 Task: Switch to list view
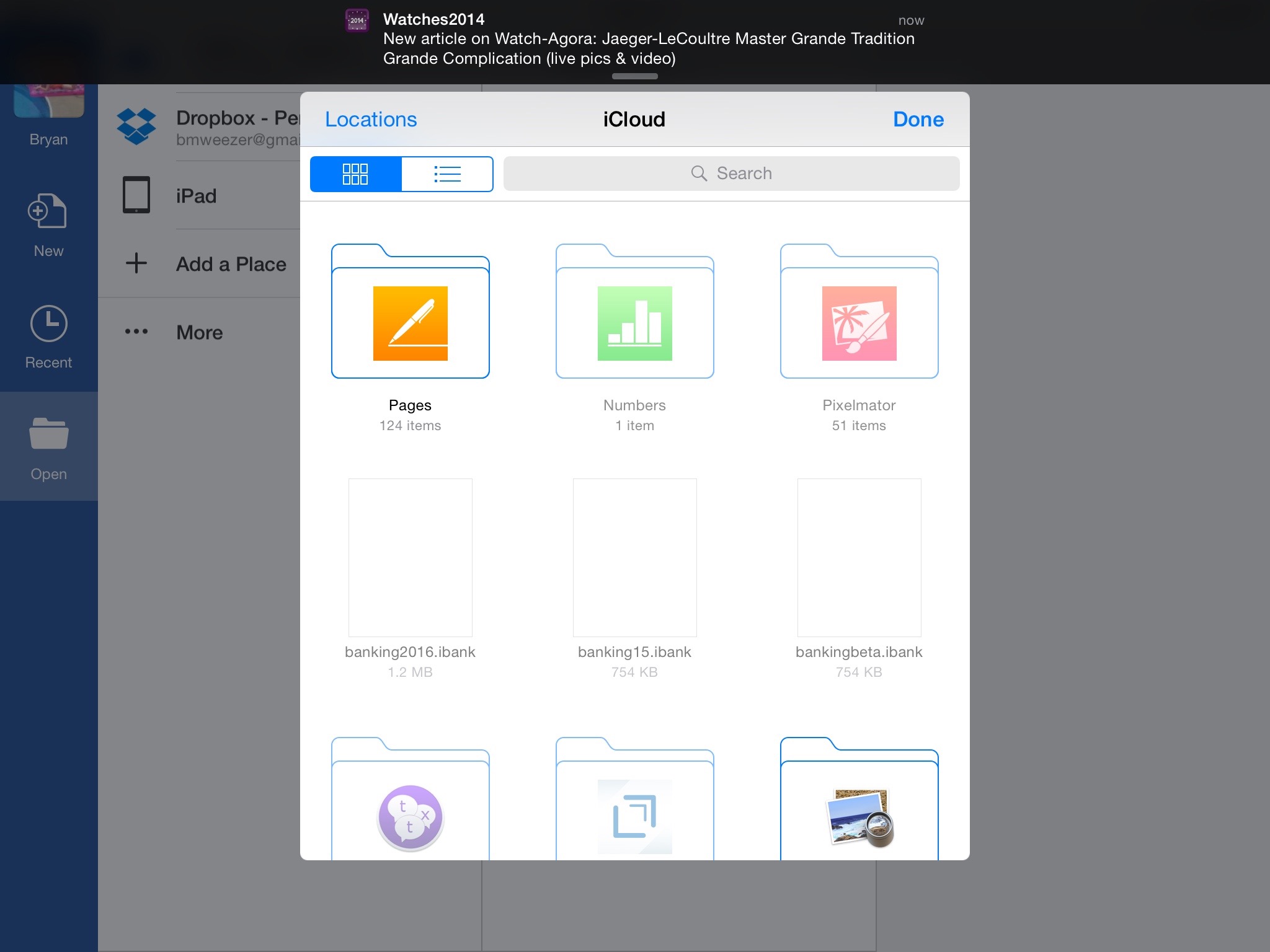[x=447, y=174]
